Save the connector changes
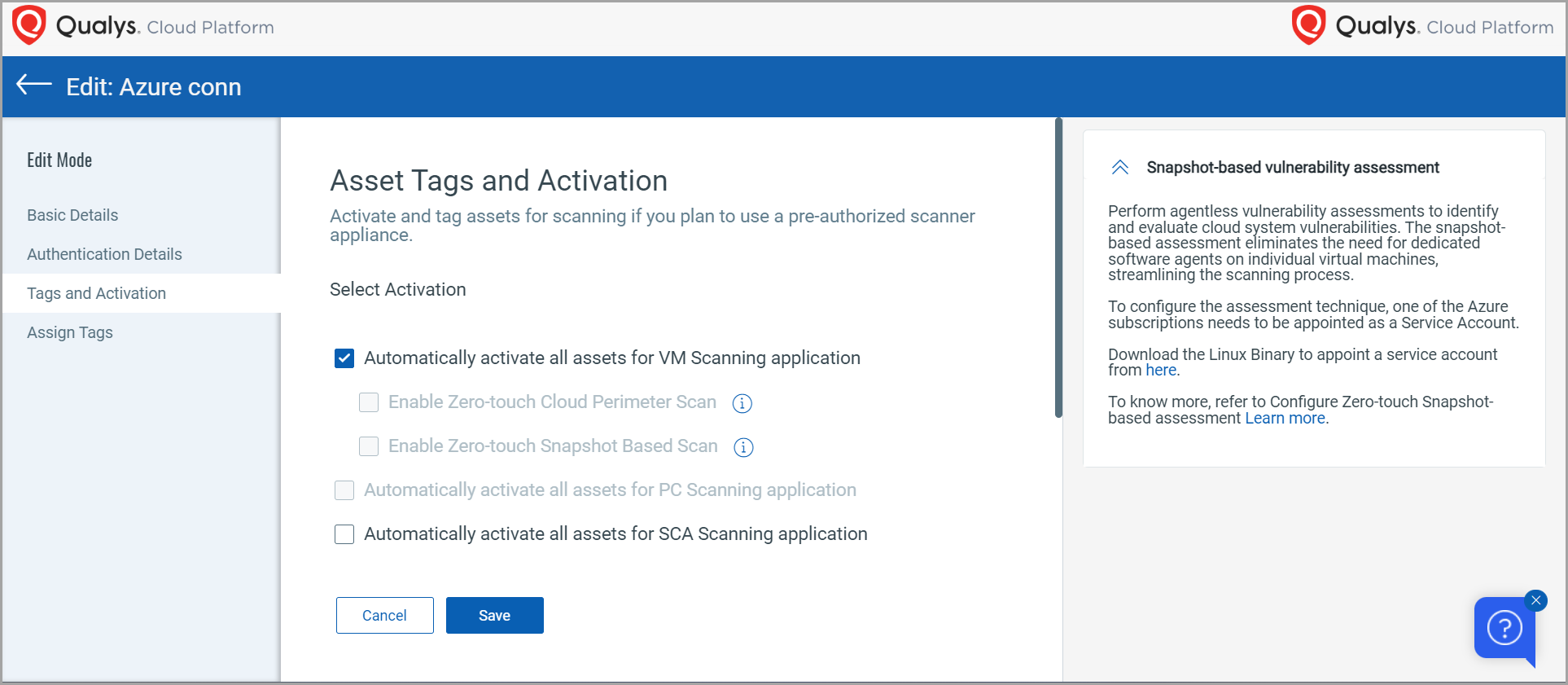 (494, 616)
